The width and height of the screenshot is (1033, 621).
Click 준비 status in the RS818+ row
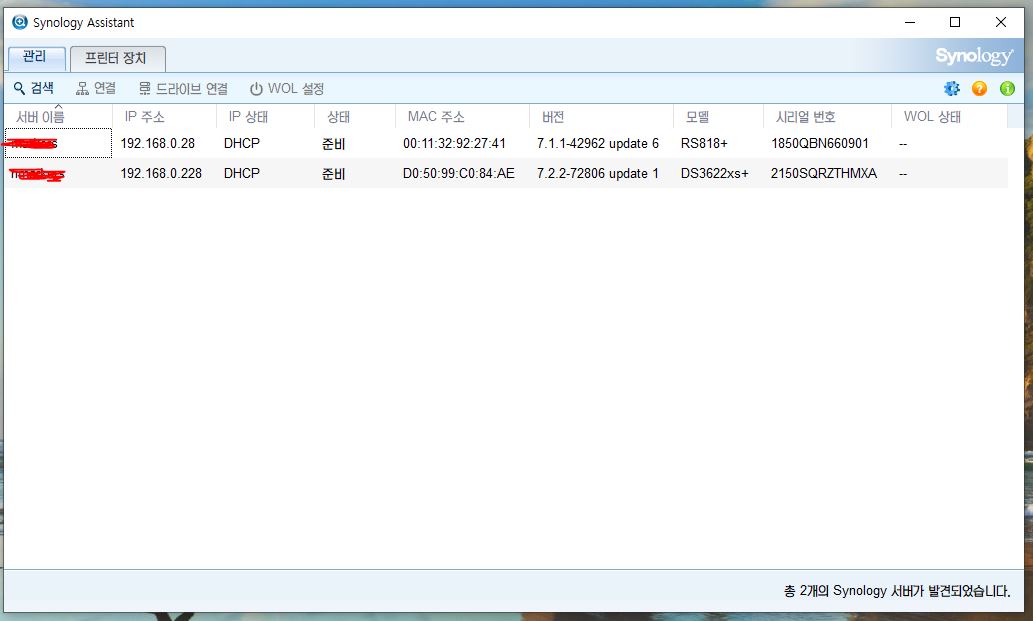pos(333,144)
